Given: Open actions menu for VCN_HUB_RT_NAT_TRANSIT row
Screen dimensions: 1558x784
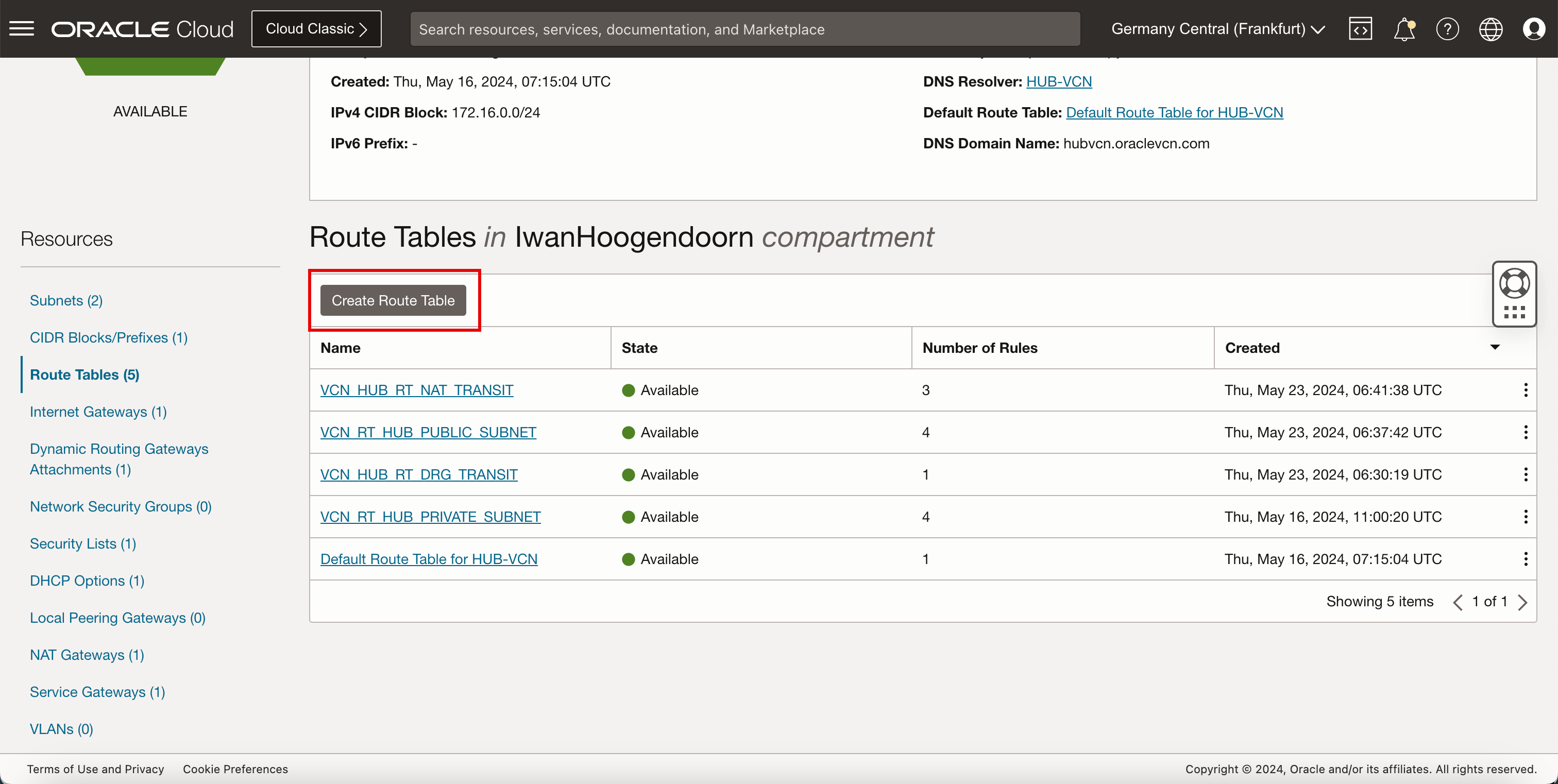Looking at the screenshot, I should (x=1526, y=390).
